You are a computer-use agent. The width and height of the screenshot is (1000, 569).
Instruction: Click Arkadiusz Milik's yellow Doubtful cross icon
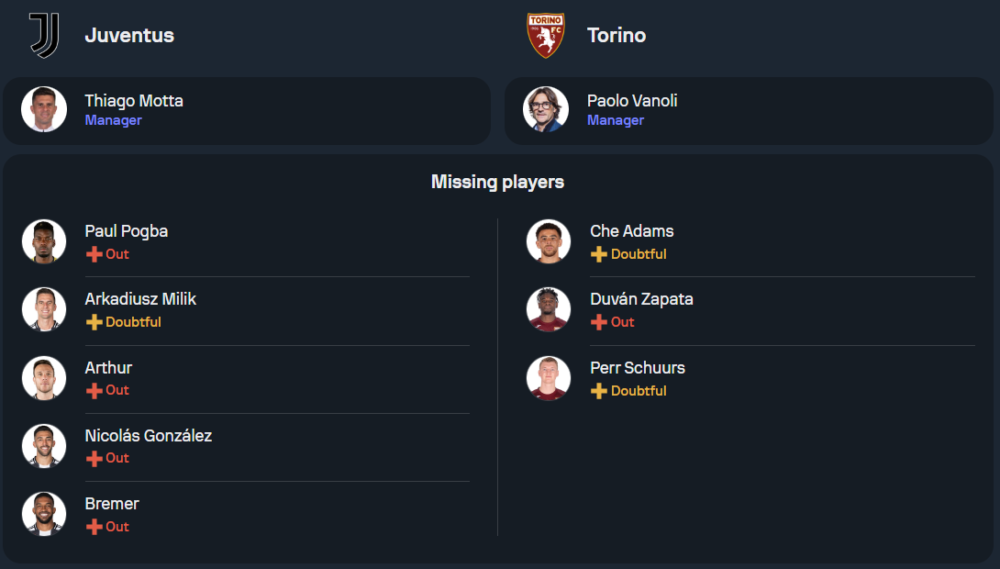[94, 322]
